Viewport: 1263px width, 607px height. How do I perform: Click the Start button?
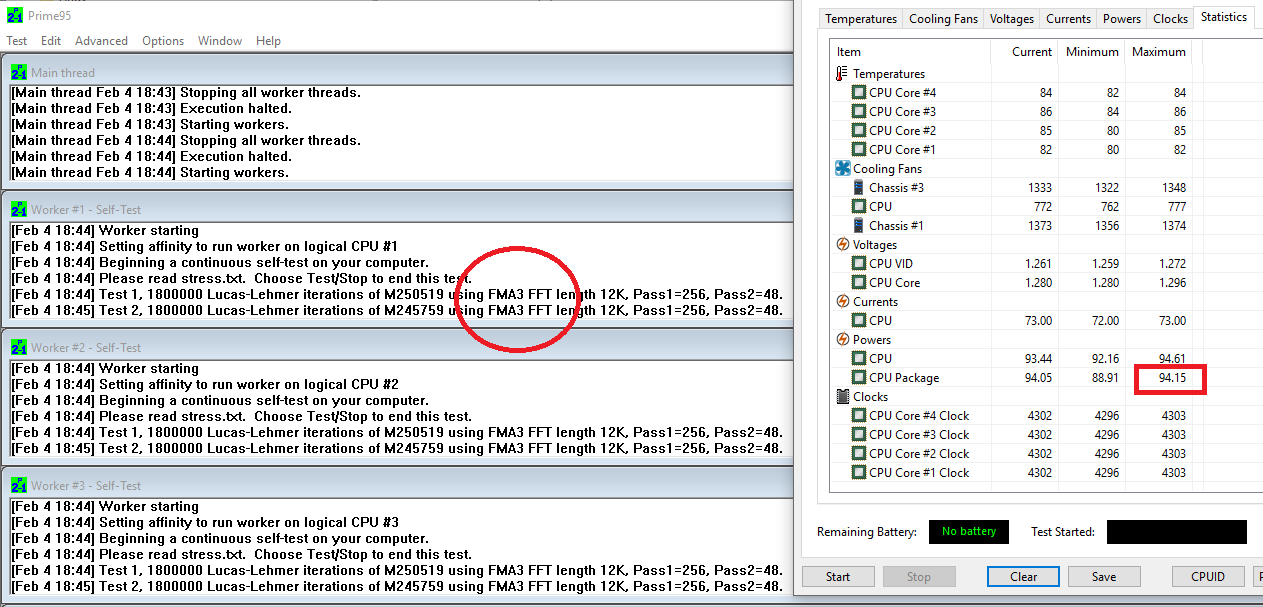point(838,577)
